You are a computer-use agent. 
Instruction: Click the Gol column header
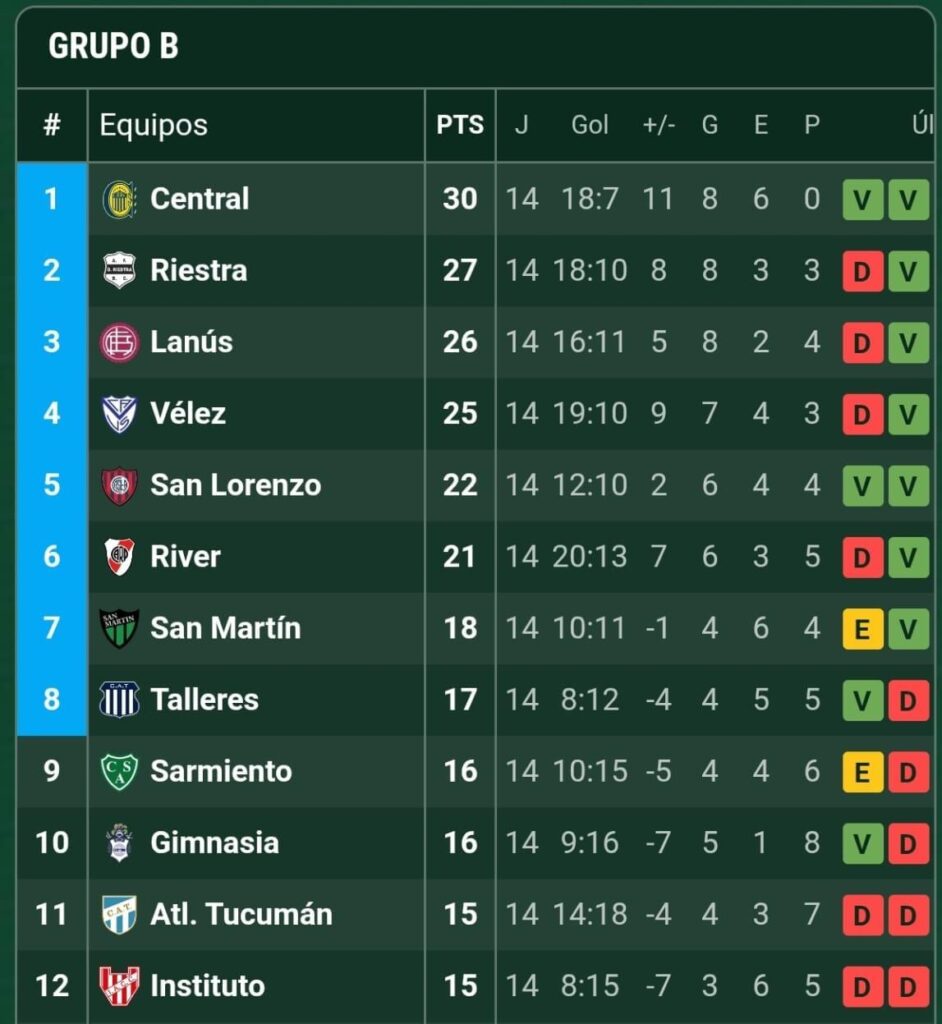pos(590,125)
